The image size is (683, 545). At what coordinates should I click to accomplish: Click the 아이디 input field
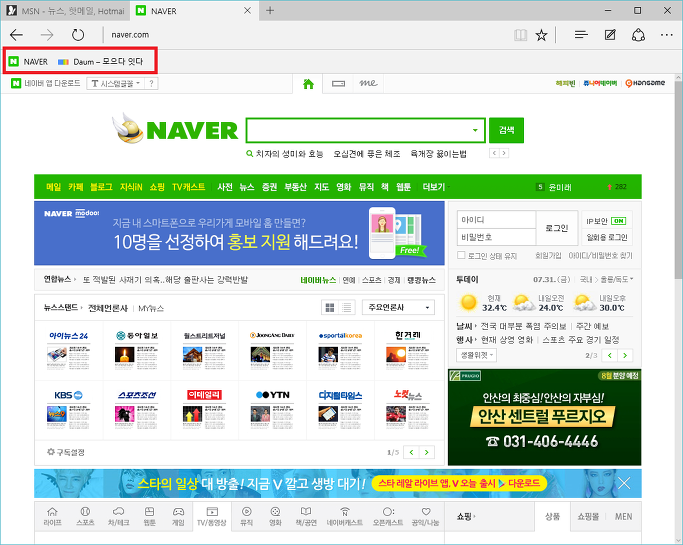pyautogui.click(x=496, y=220)
